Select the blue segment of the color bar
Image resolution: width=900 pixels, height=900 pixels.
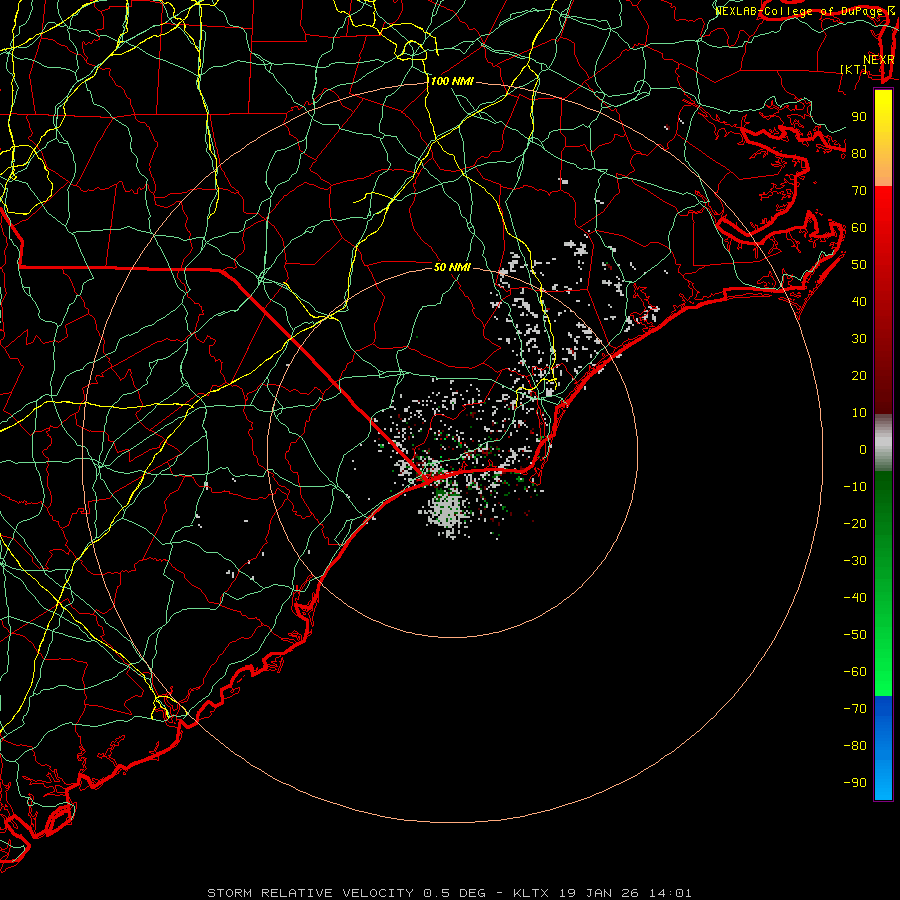coord(883,747)
